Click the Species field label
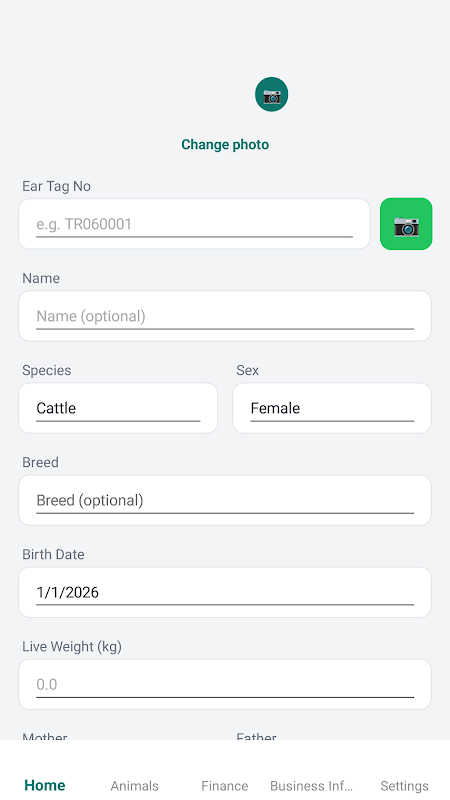 click(46, 370)
